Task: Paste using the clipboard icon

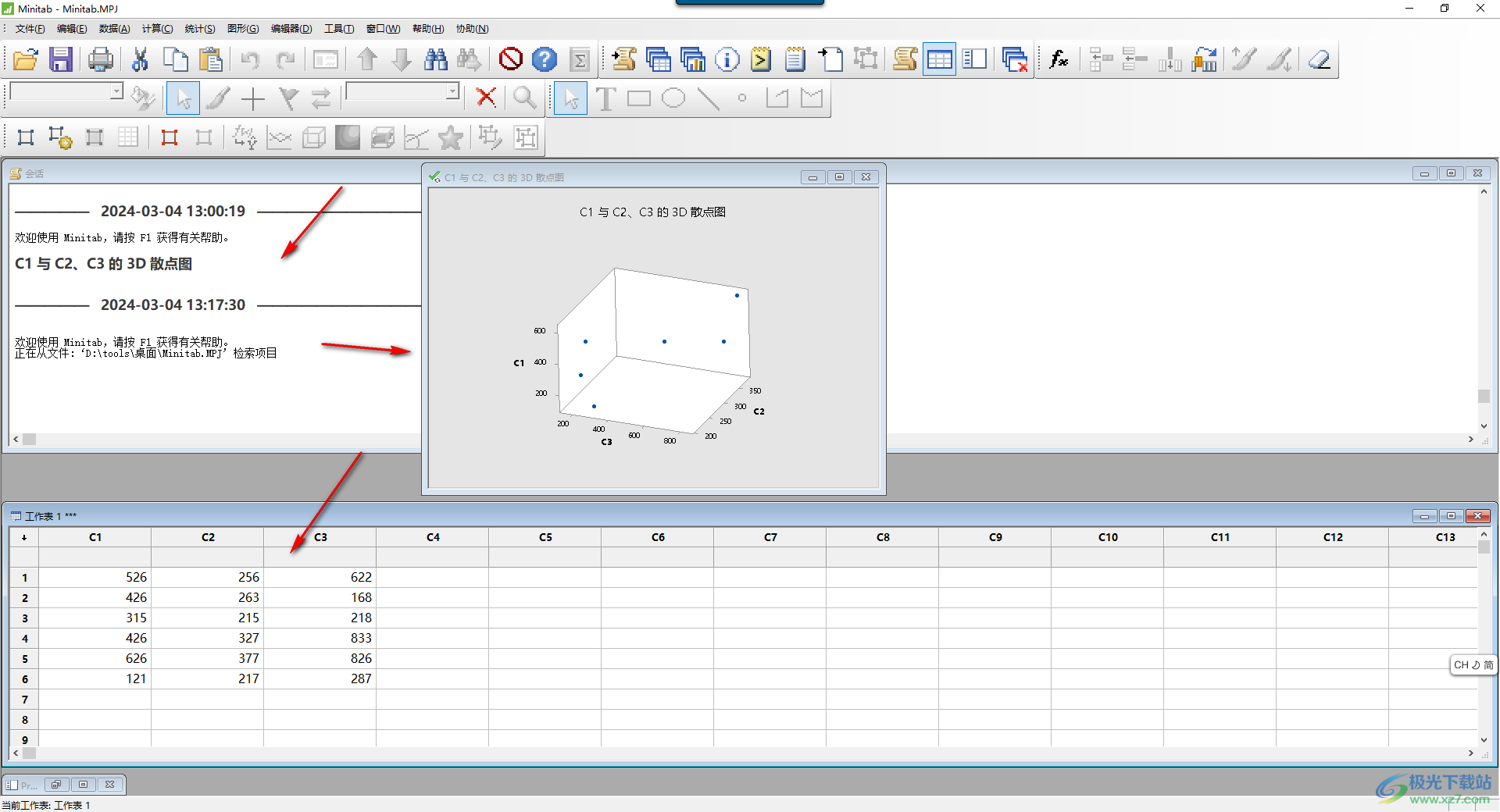Action: click(211, 59)
